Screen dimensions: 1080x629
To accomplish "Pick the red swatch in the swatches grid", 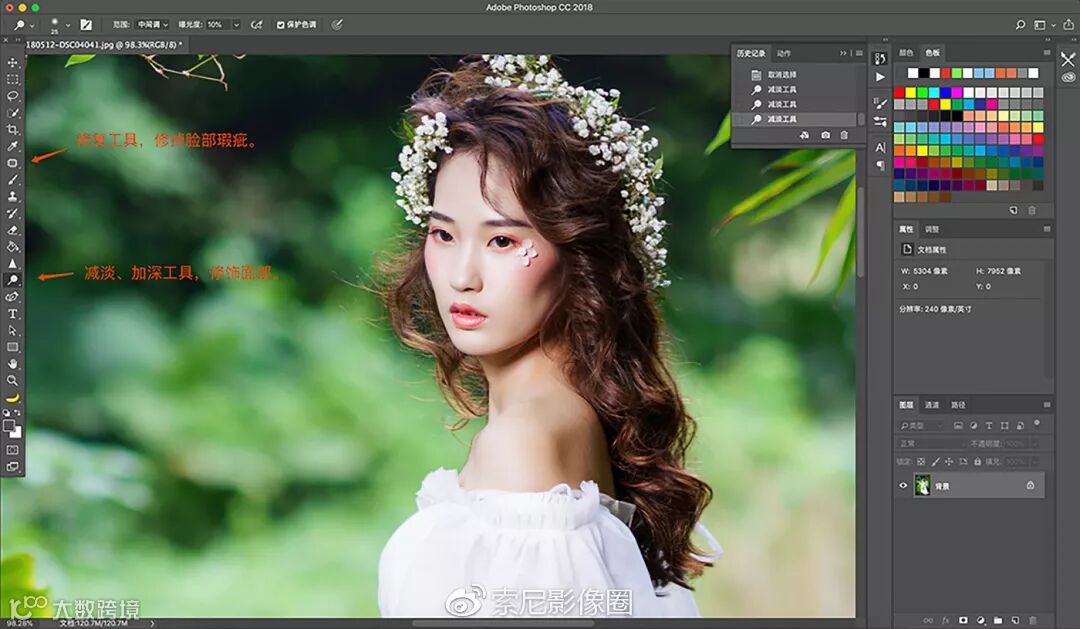I will point(899,92).
